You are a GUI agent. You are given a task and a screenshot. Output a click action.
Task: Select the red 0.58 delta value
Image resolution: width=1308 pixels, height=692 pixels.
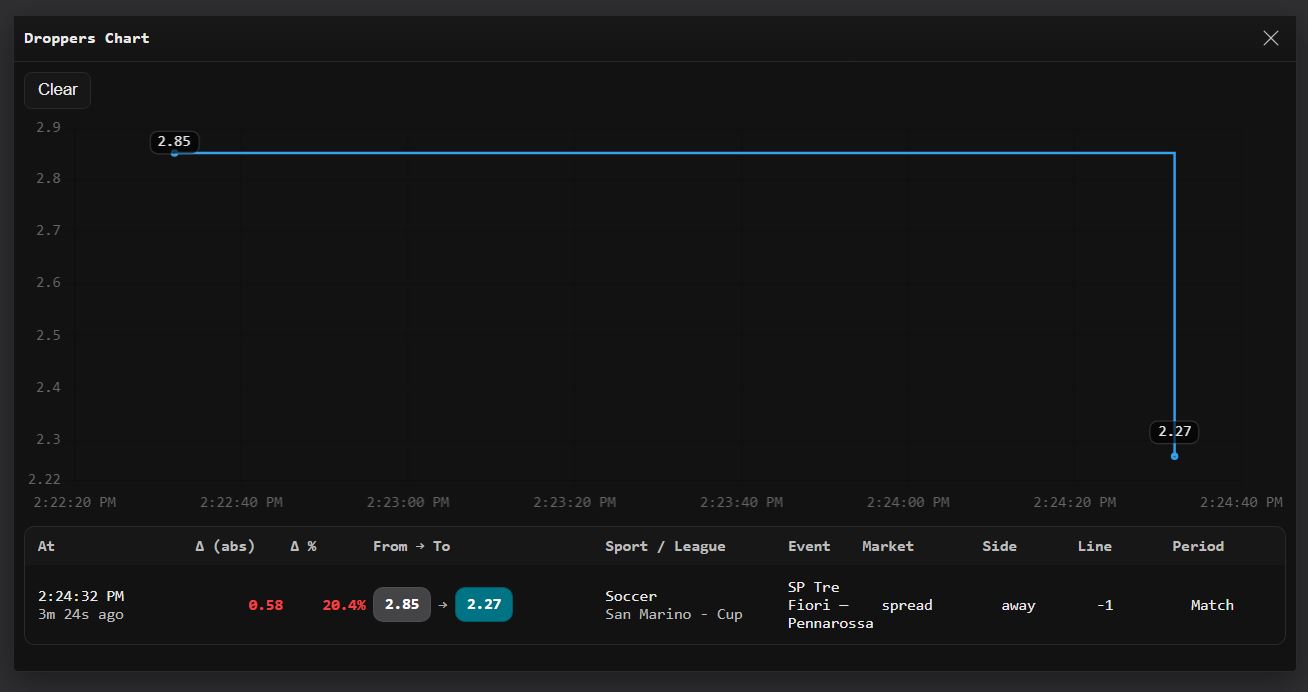click(x=265, y=605)
